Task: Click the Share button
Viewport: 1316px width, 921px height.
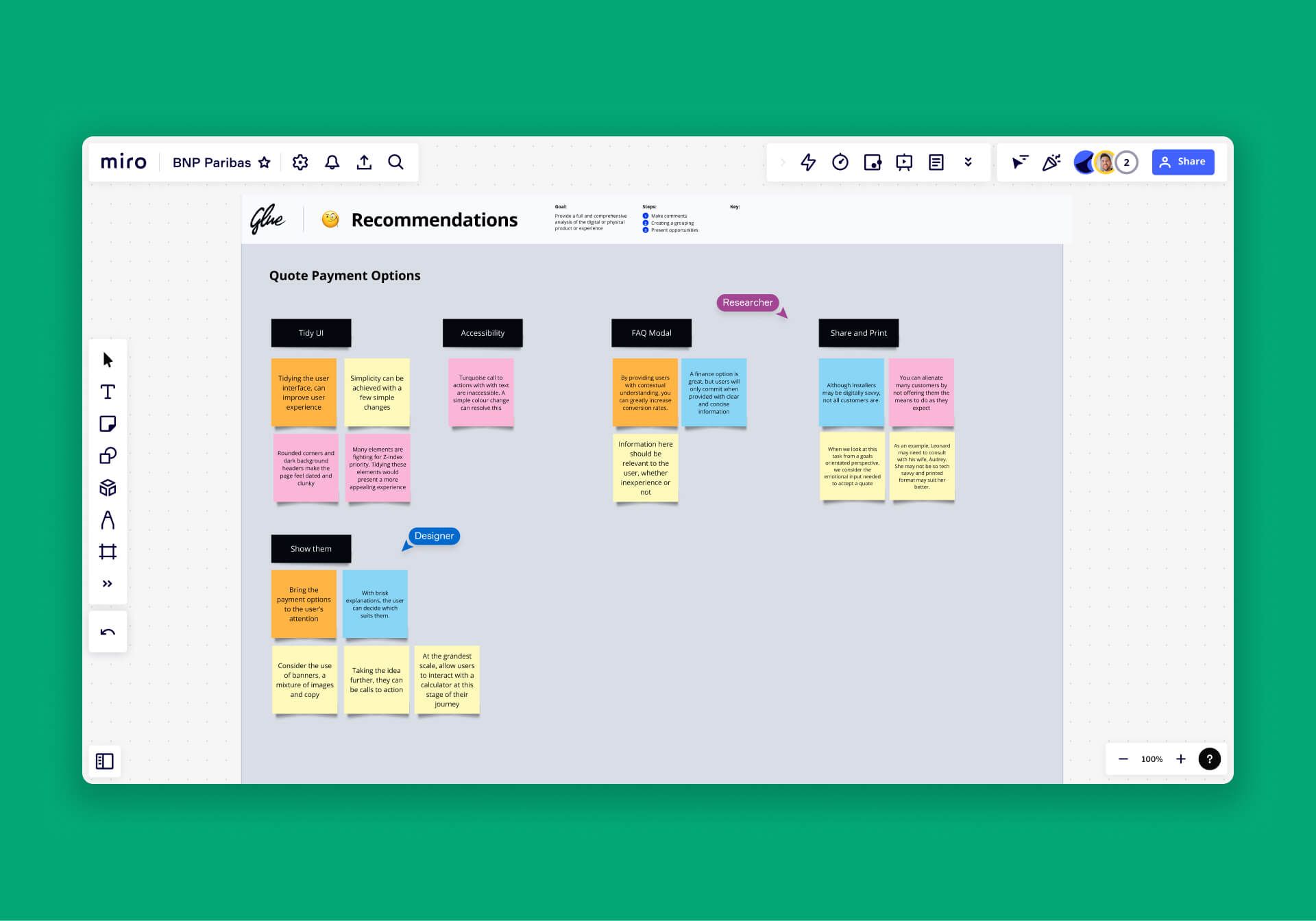Action: click(1182, 162)
